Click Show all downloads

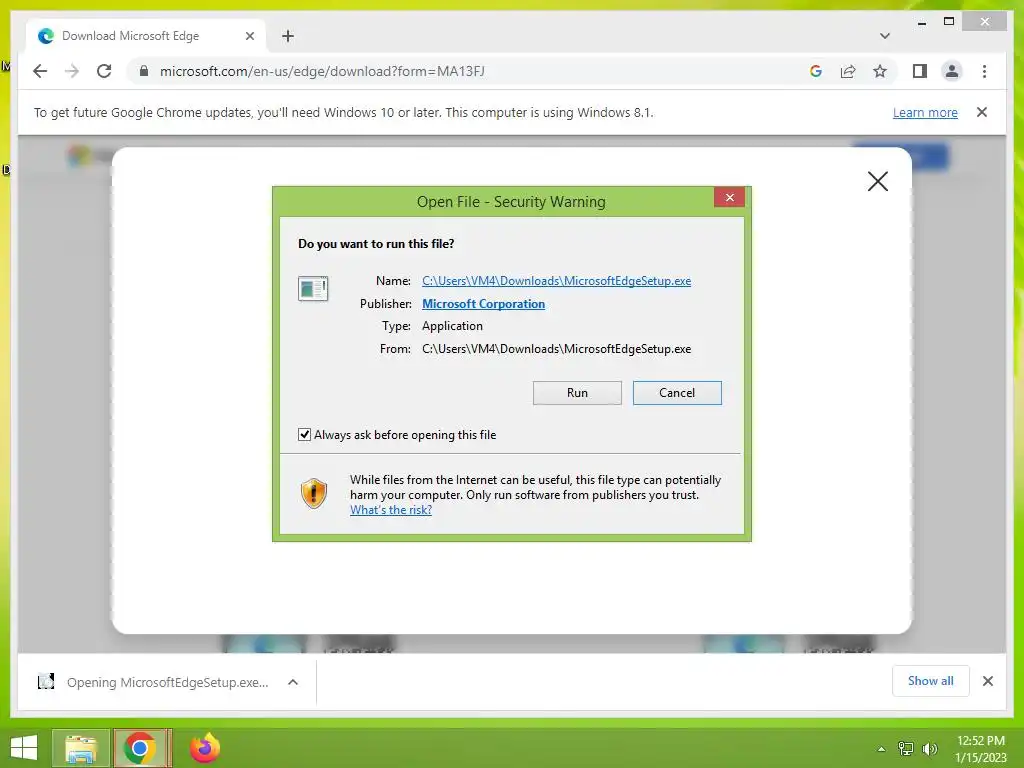(x=931, y=681)
